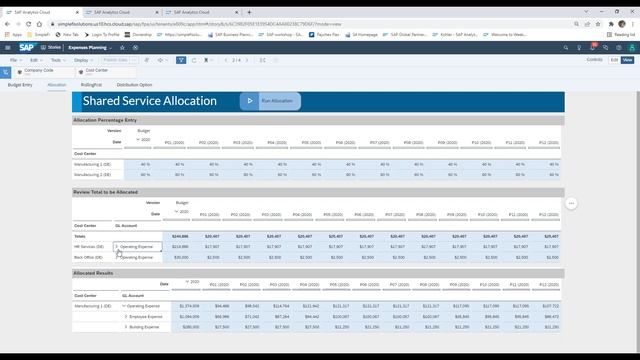The height and width of the screenshot is (360, 640).
Task: Switch to the second SAP Analytics Cloud browser tab
Action: [121, 12]
